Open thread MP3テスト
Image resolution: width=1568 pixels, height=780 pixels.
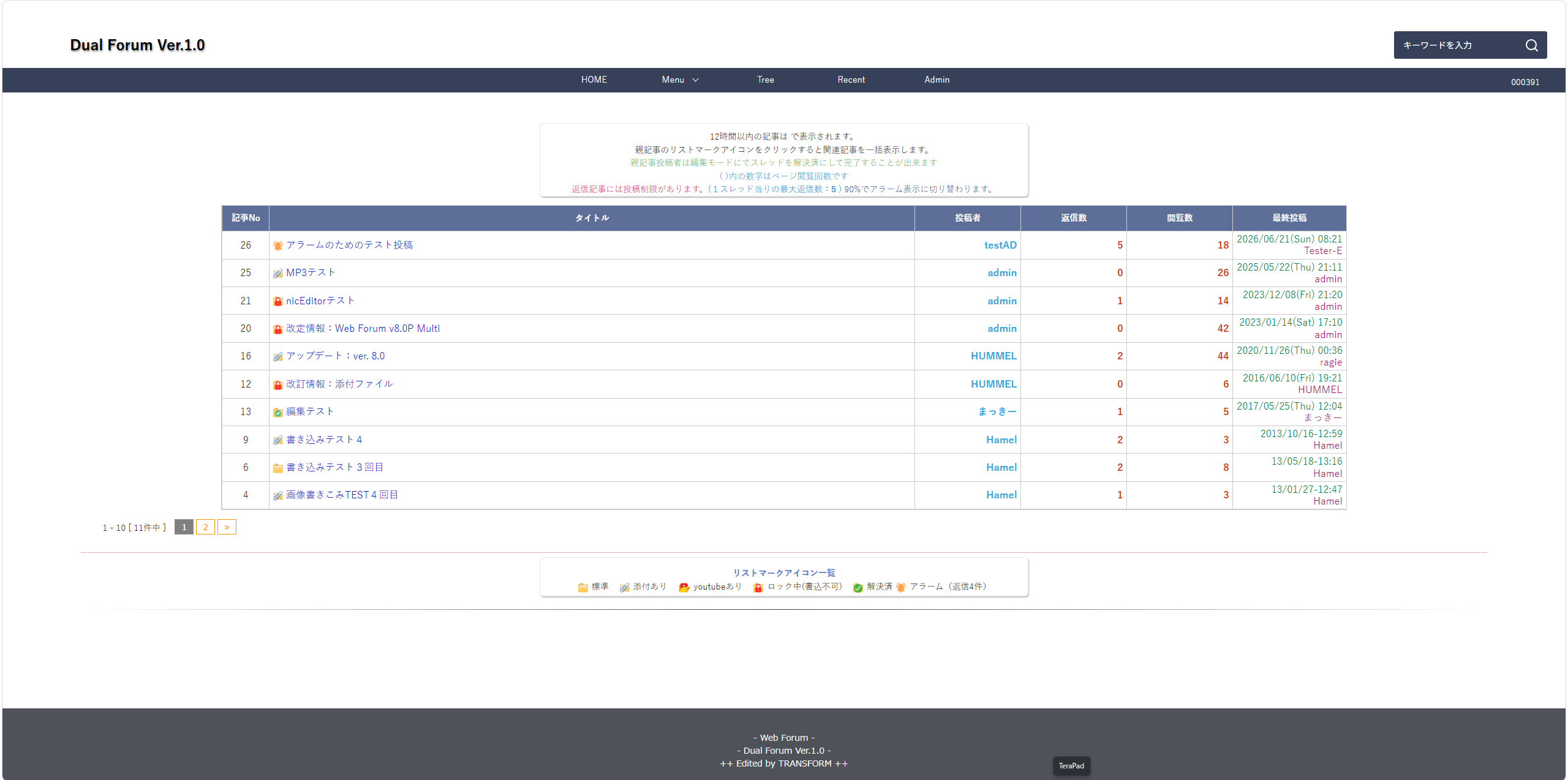(311, 272)
